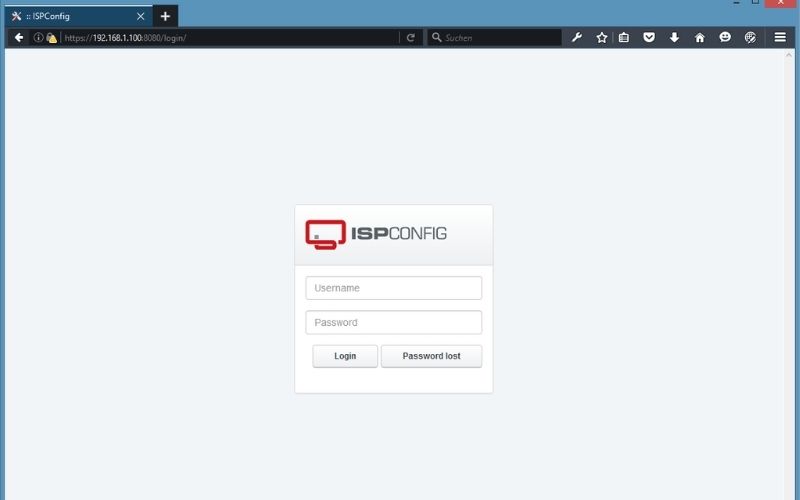
Task: Focus the Suchen search box
Action: [x=494, y=38]
